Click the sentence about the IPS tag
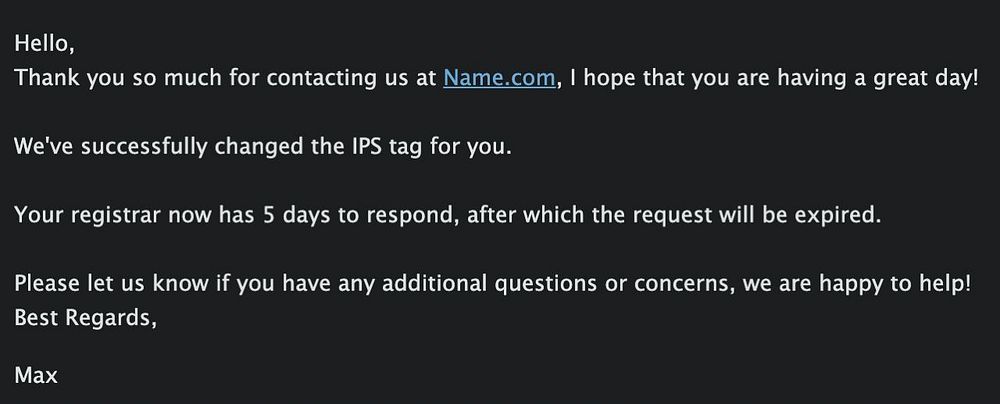Viewport: 1000px width, 404px height. (x=263, y=148)
